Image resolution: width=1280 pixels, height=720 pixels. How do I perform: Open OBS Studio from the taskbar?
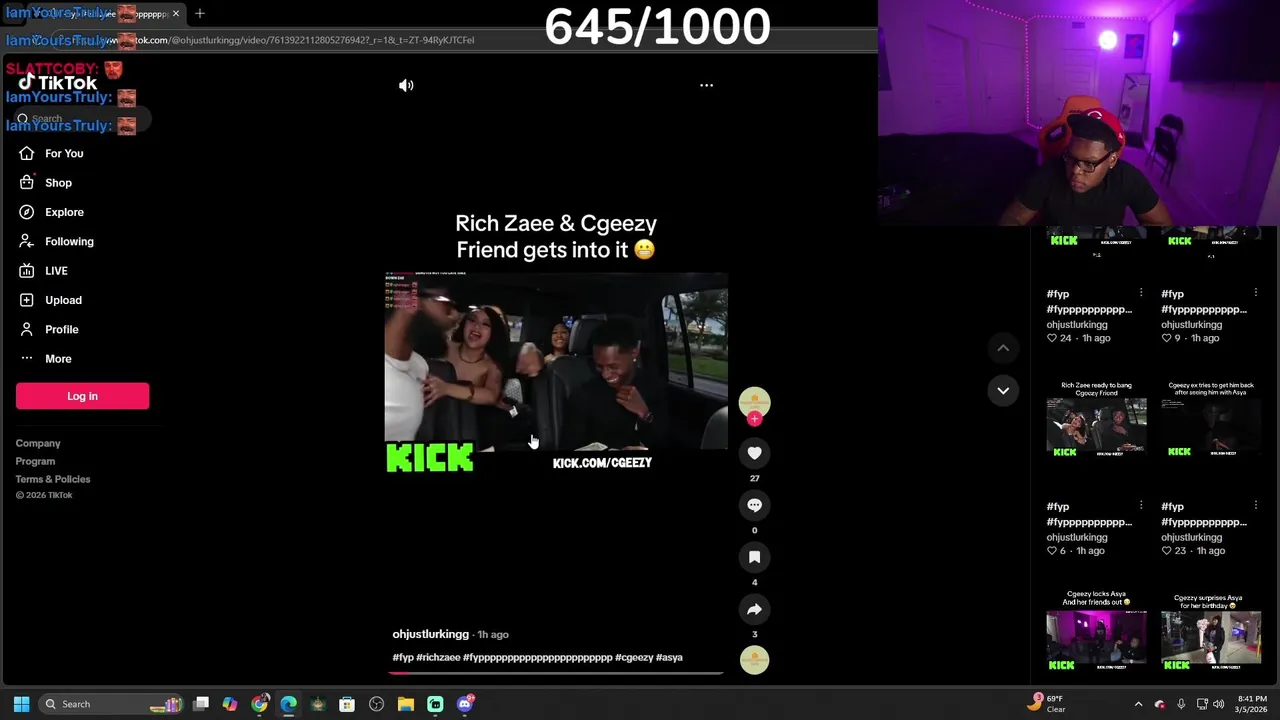(376, 704)
